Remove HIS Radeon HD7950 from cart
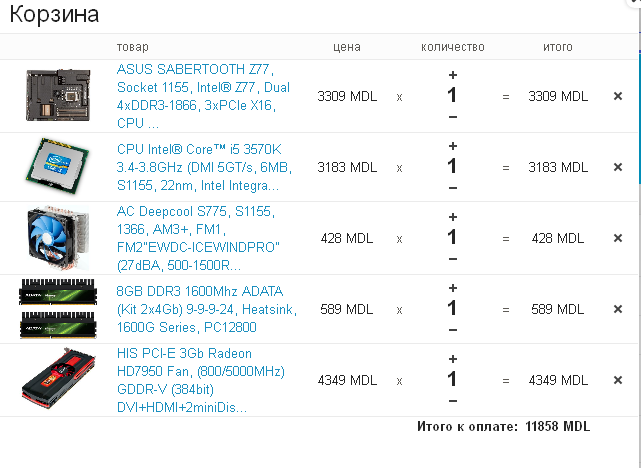This screenshot has height=468, width=641. (618, 380)
